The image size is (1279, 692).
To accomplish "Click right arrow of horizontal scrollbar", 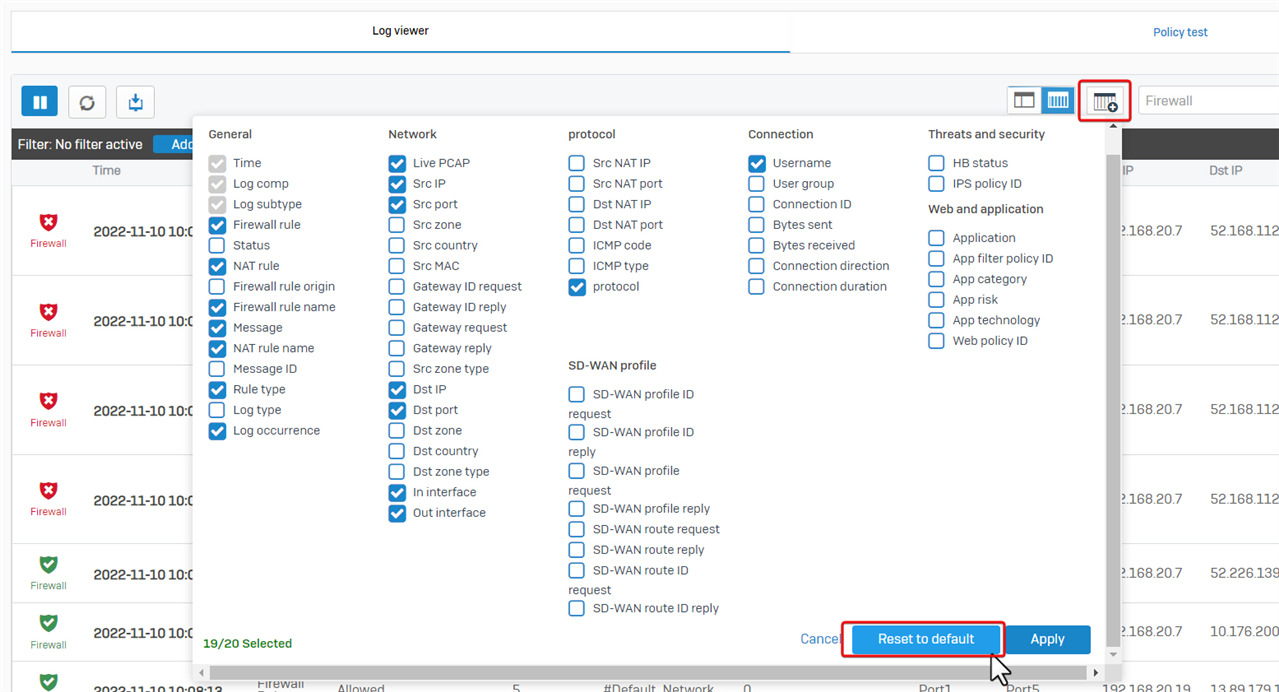I will [1096, 673].
